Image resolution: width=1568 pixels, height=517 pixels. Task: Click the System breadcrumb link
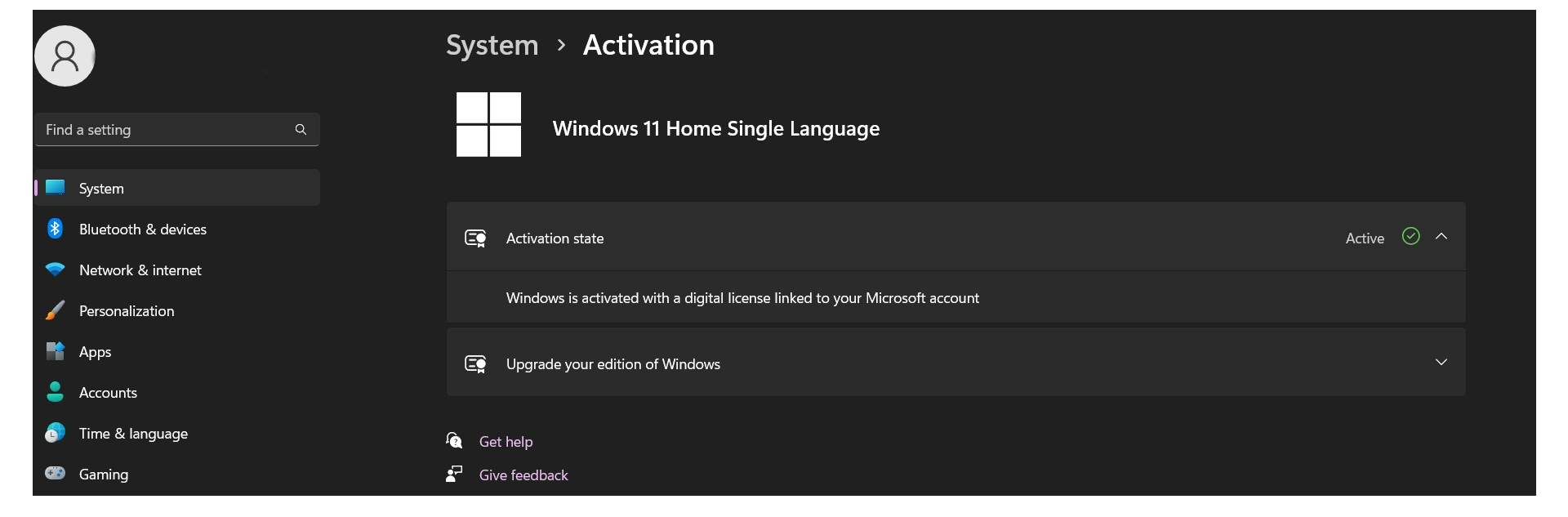(492, 45)
